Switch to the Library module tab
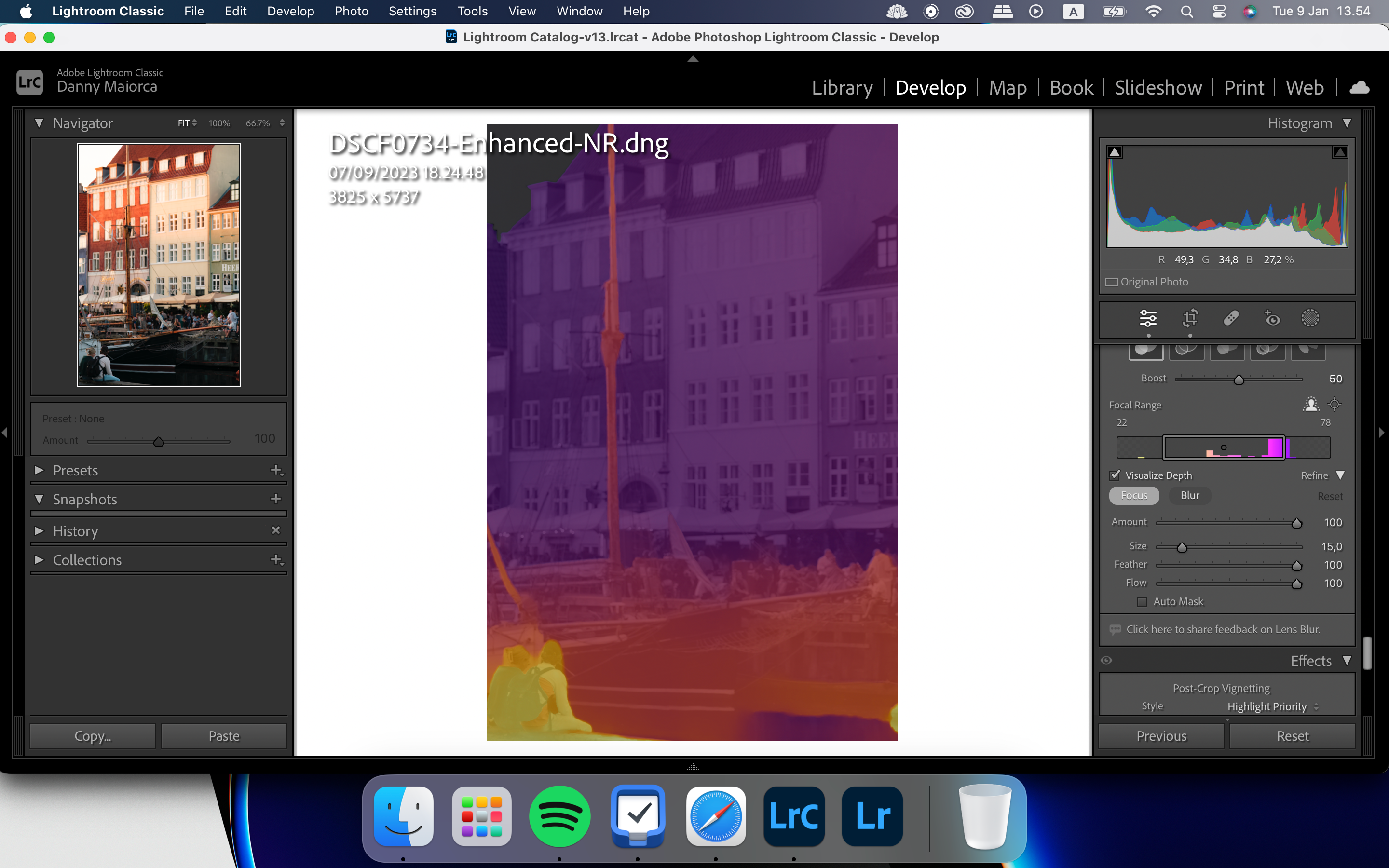This screenshot has height=868, width=1389. [x=842, y=88]
